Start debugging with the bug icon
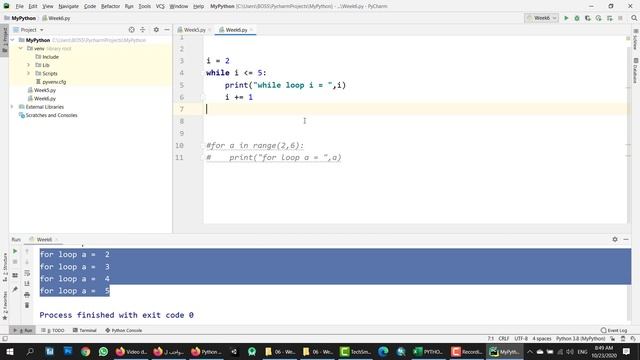Screen dimensions: 640x360 coord(577,18)
